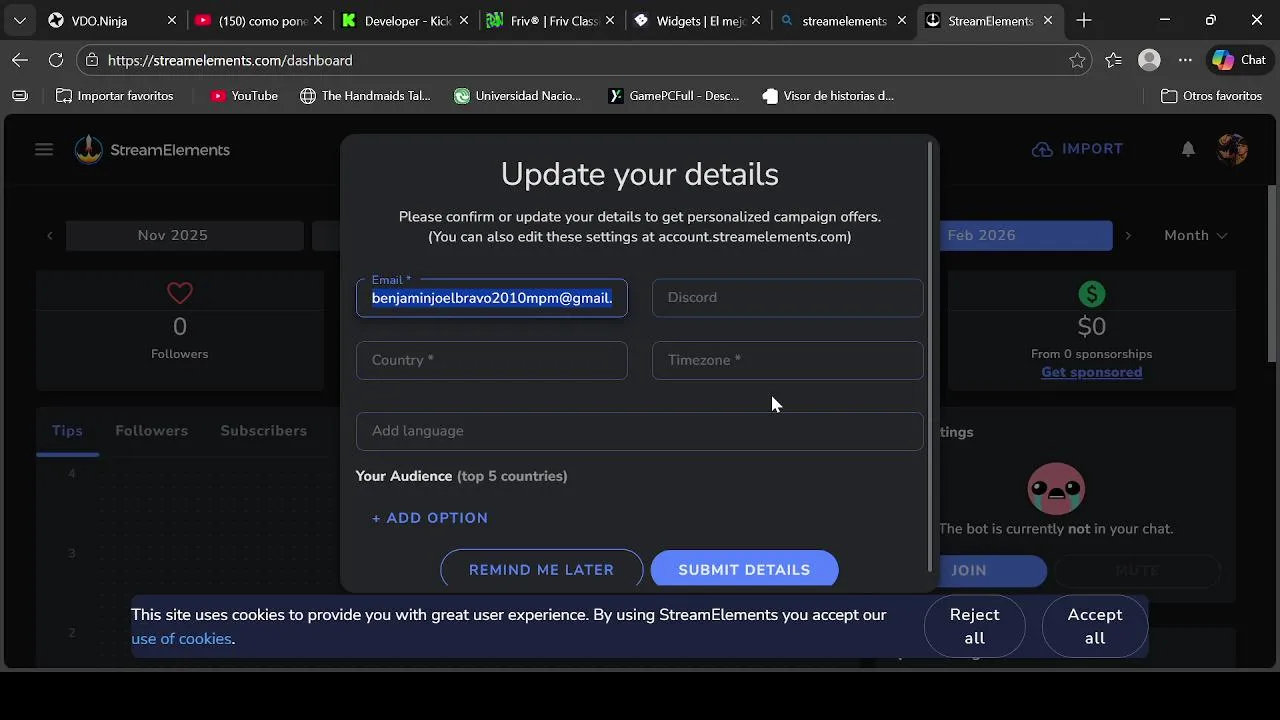Viewport: 1280px width, 720px height.
Task: Click the page's vertical scrollbar
Action: (1272, 275)
